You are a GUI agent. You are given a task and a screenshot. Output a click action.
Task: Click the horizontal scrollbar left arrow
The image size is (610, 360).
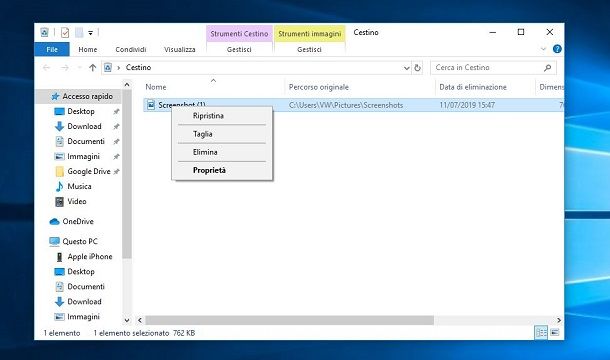pos(140,320)
